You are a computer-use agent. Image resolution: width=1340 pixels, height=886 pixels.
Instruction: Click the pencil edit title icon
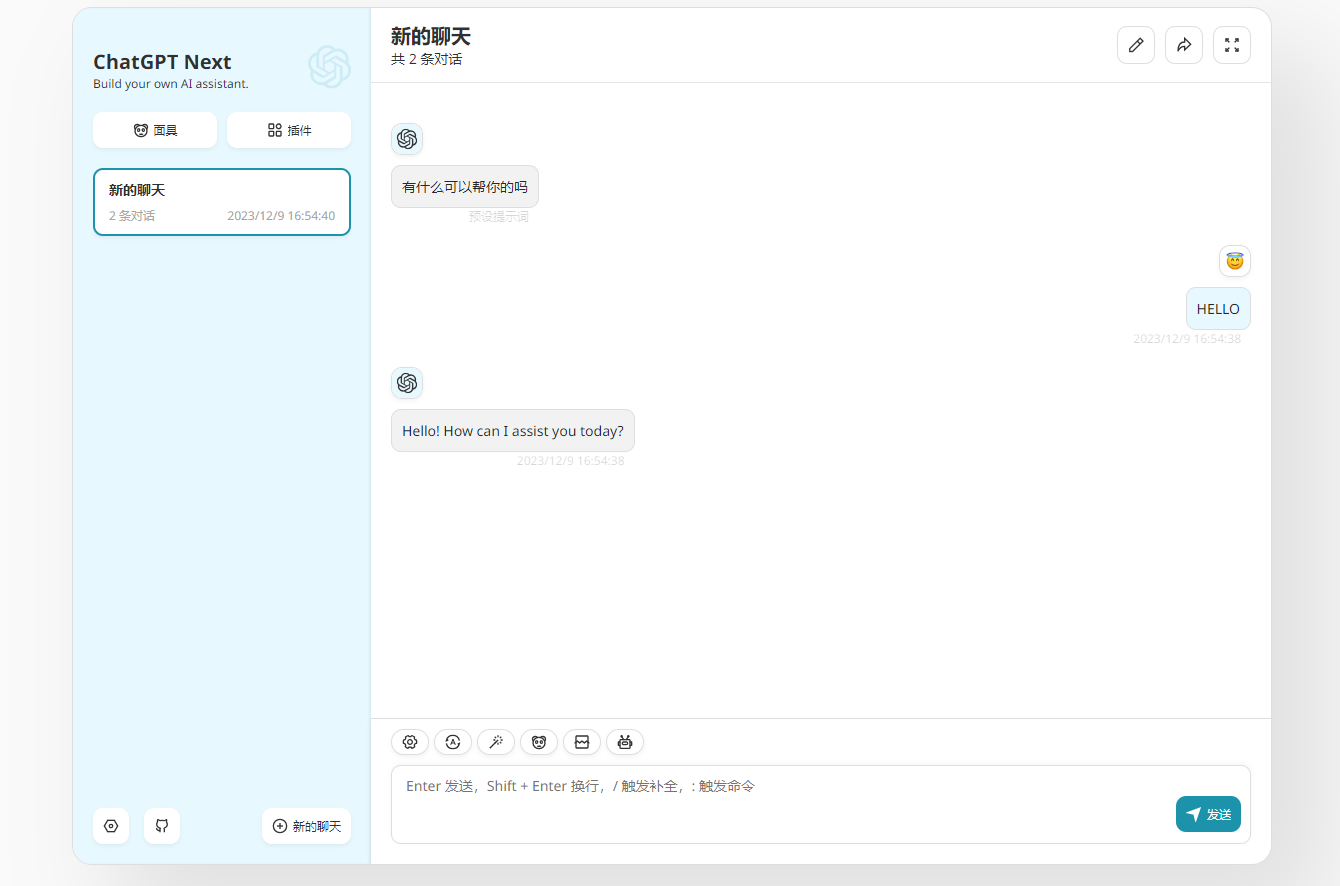click(x=1136, y=45)
